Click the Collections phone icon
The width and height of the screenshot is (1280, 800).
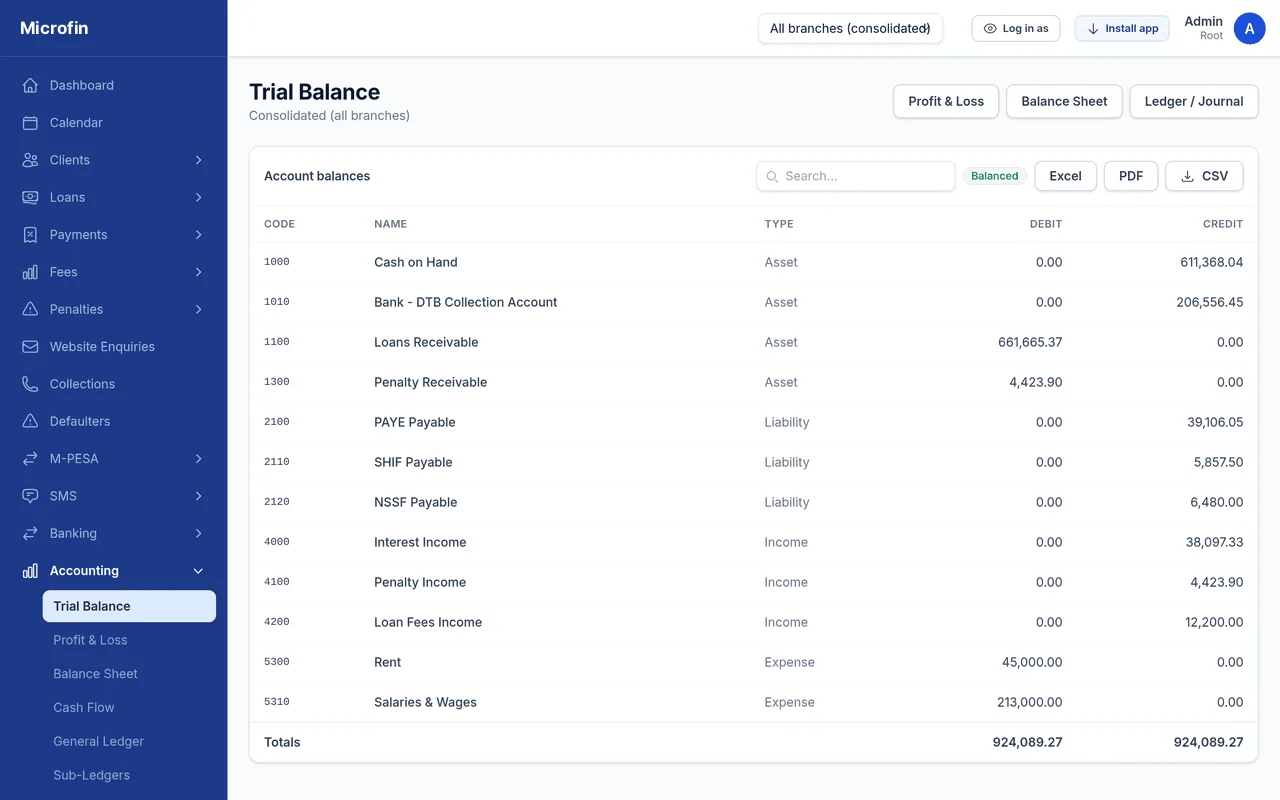click(x=30, y=384)
